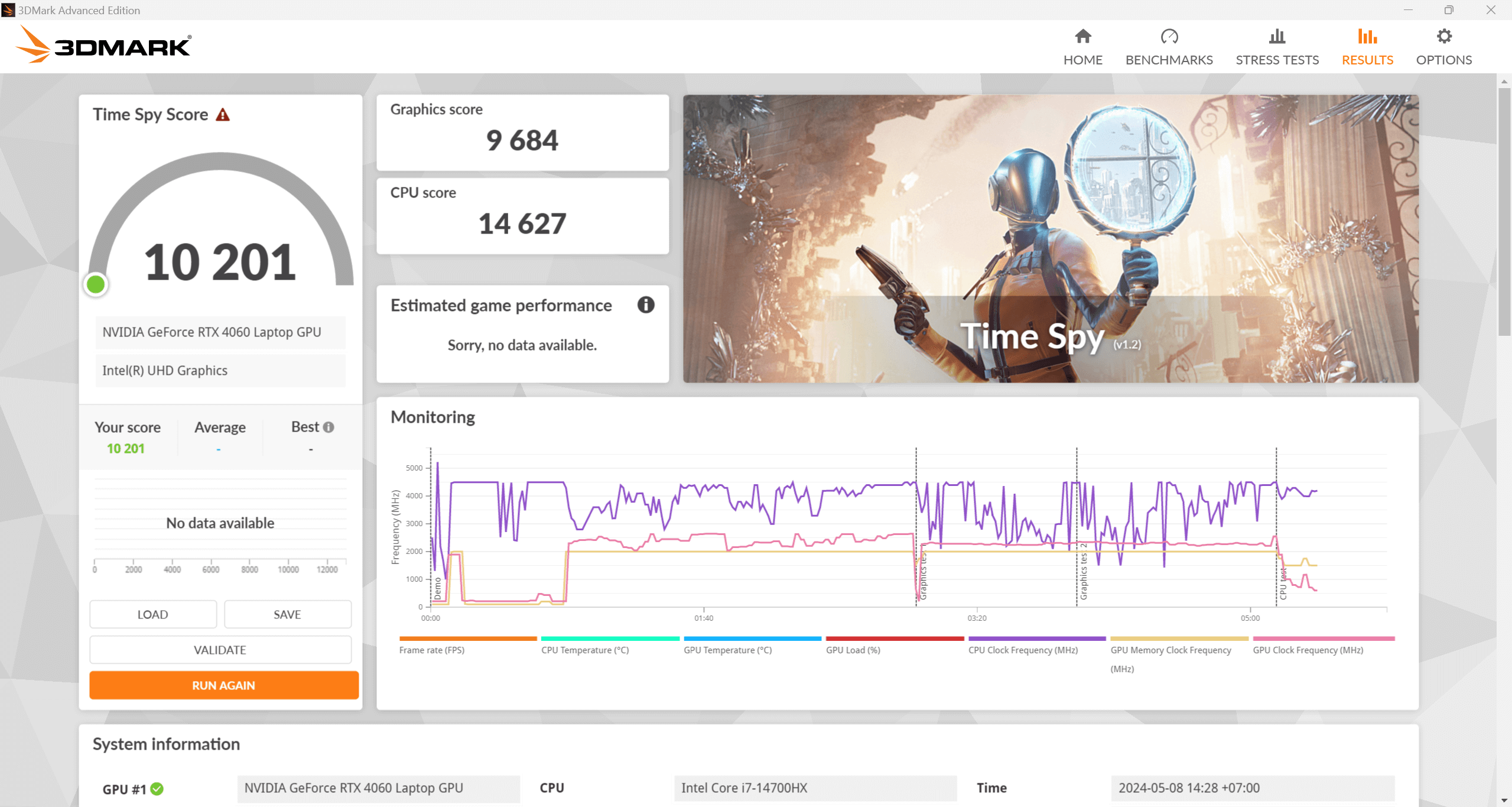This screenshot has height=807, width=1512.
Task: Click the scrollbar up arrow
Action: pos(1504,81)
